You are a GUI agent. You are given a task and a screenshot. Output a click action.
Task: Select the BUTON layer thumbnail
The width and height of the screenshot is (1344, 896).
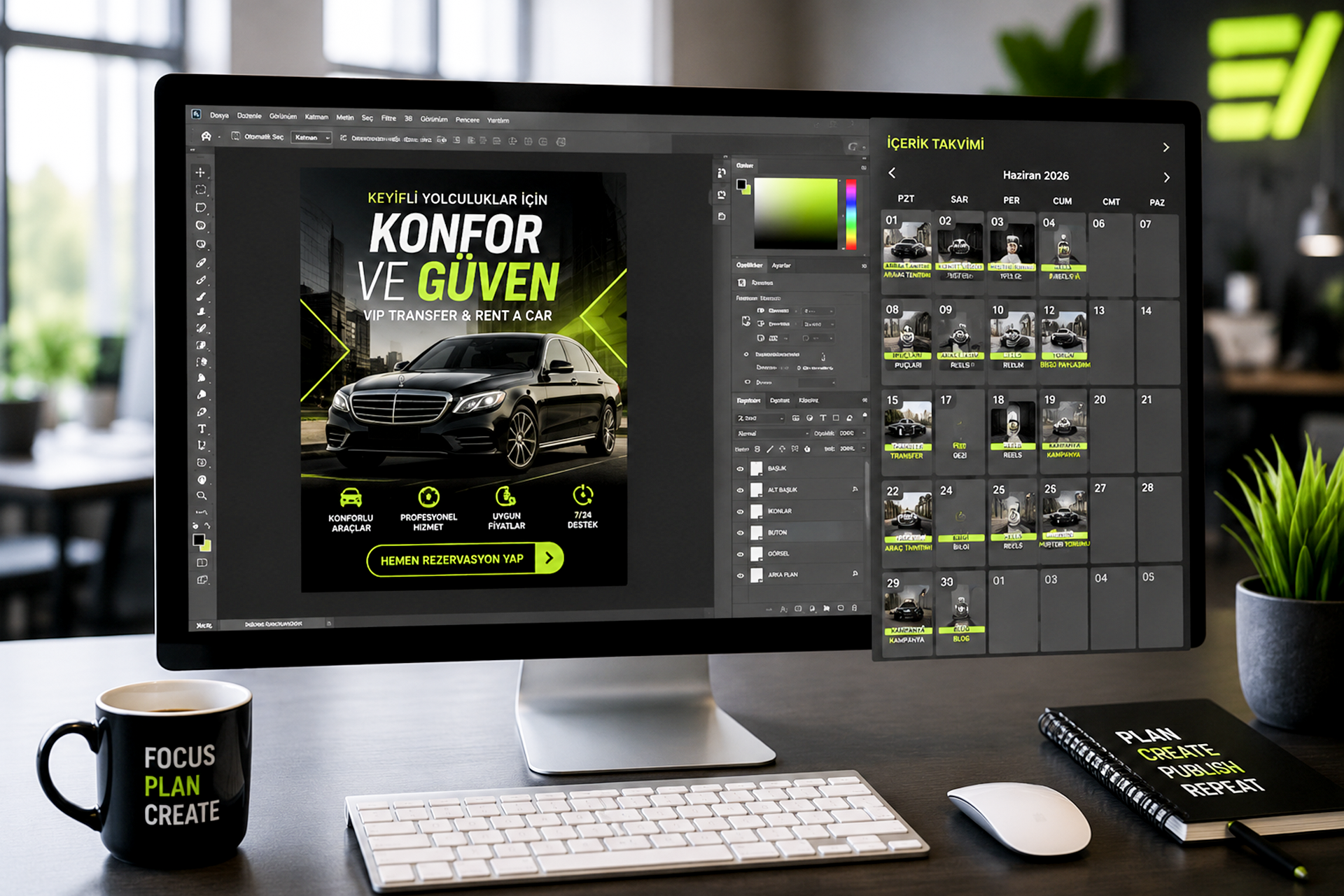point(757,533)
